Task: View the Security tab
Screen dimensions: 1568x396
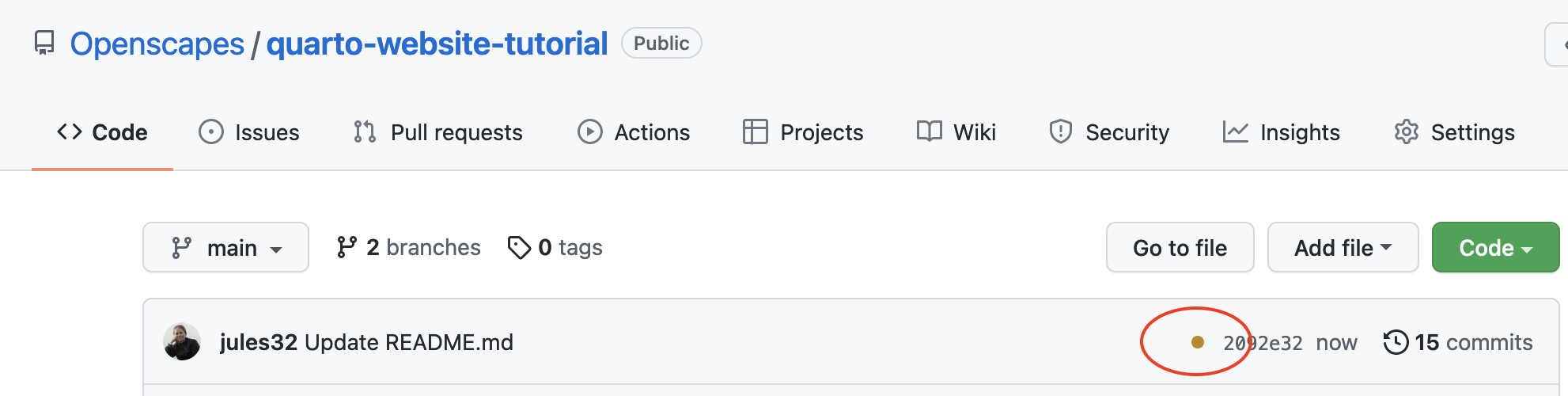Action: (x=1109, y=132)
